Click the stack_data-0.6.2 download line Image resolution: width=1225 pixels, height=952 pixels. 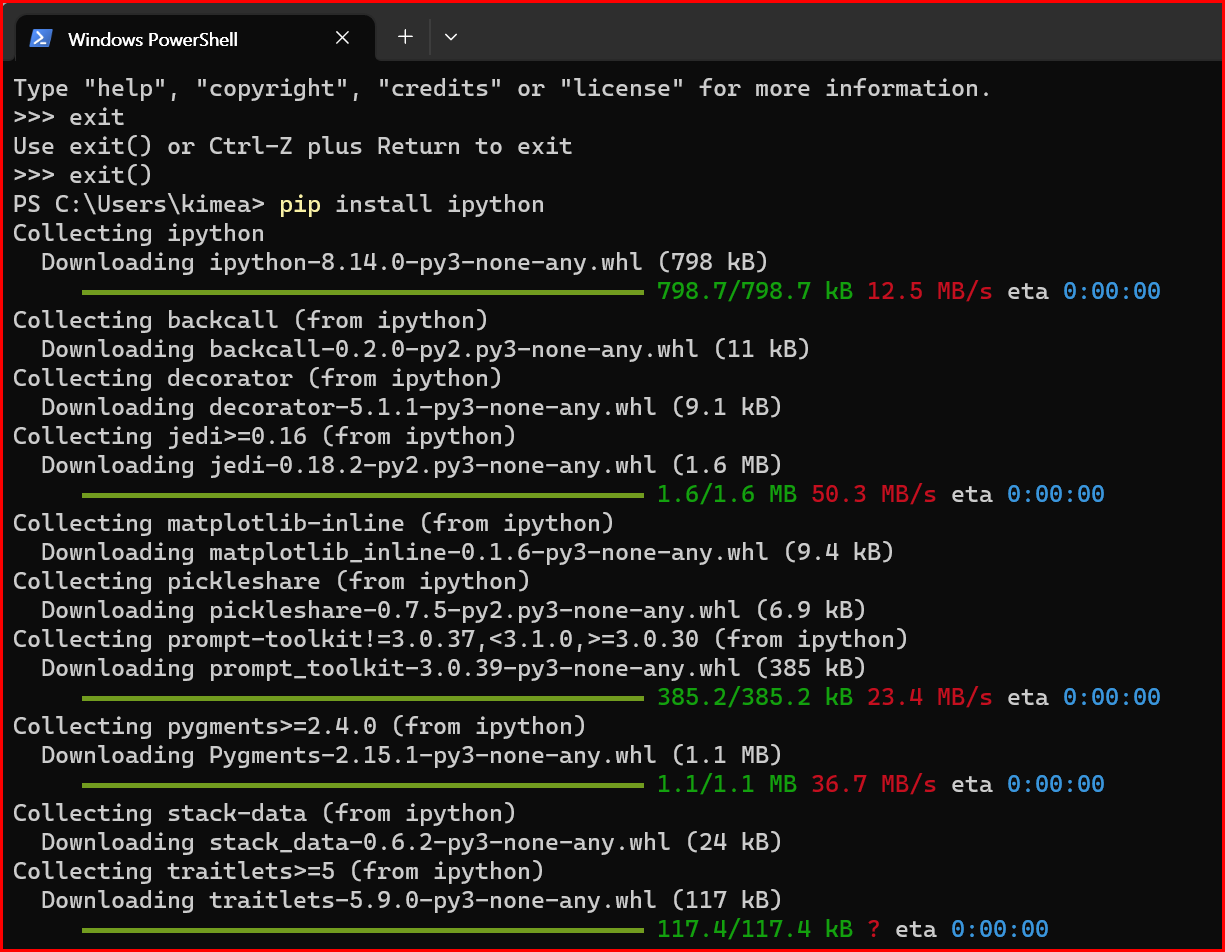point(411,842)
